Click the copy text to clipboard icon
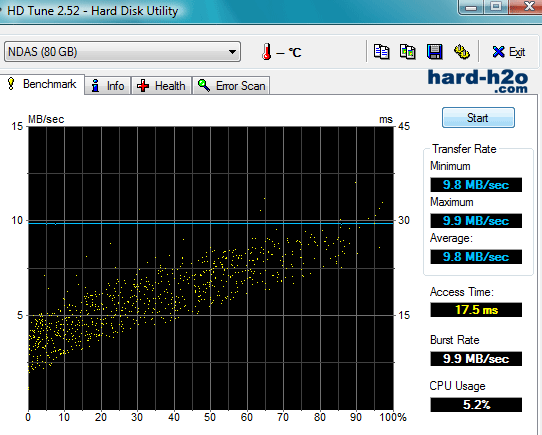542x435 pixels. [x=382, y=52]
